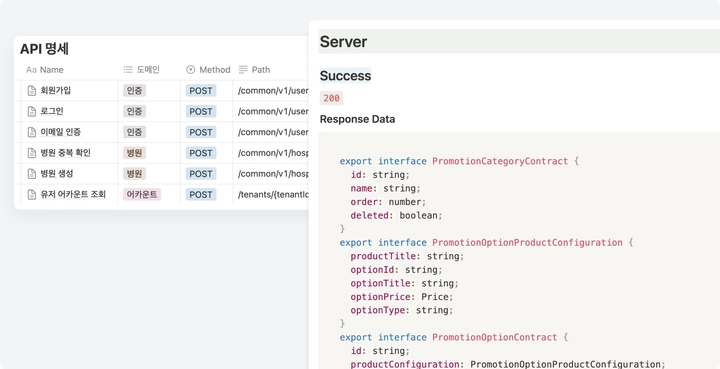Image resolution: width=720 pixels, height=369 pixels.
Task: Click the API 명세 database title
Action: pos(44,49)
